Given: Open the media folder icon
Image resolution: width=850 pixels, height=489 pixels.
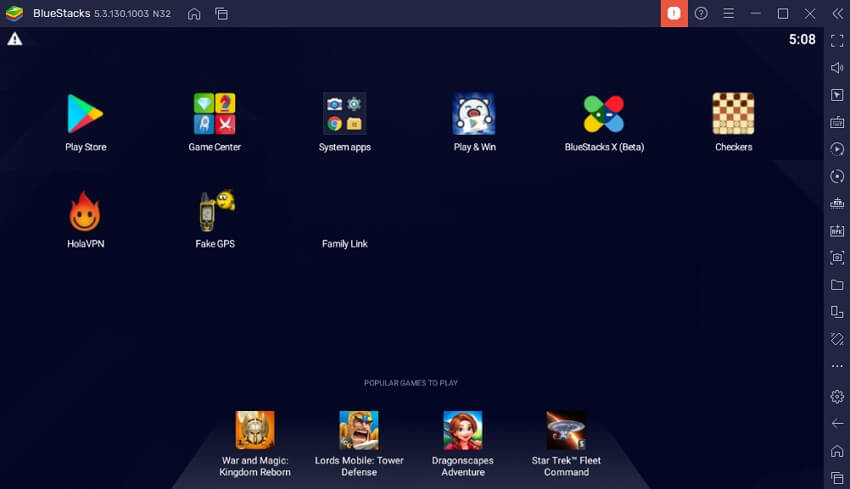Looking at the screenshot, I should pyautogui.click(x=837, y=285).
